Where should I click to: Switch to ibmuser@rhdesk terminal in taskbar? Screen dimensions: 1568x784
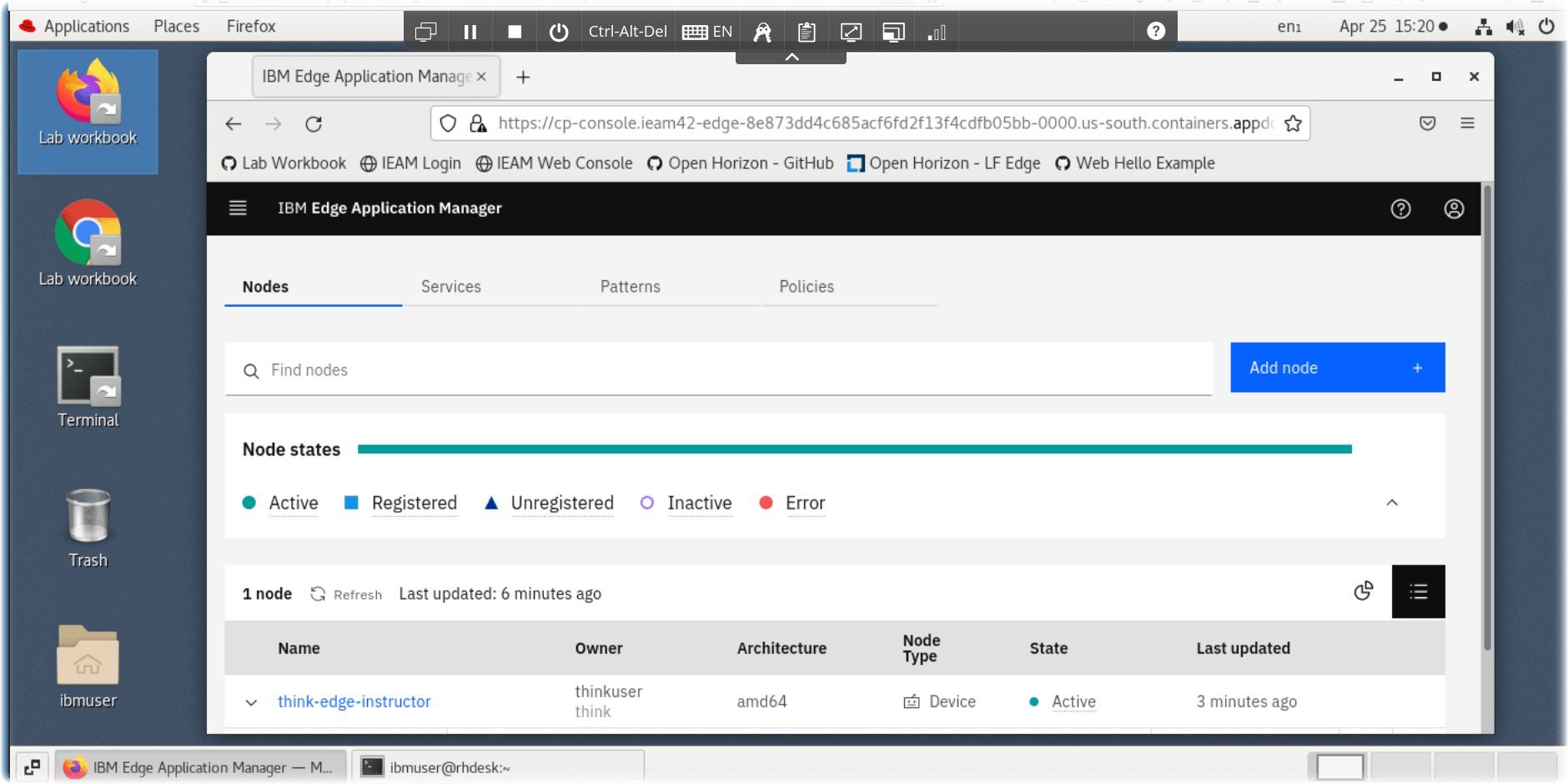(x=498, y=766)
